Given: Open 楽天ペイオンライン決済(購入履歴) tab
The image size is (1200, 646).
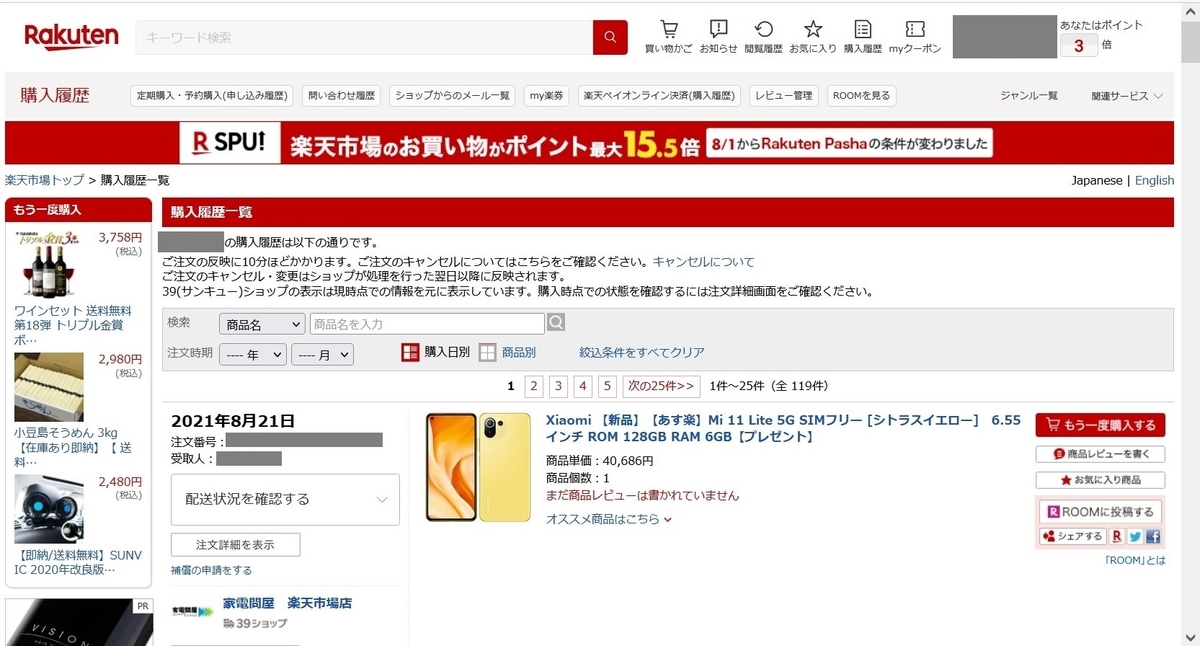Looking at the screenshot, I should pyautogui.click(x=660, y=96).
